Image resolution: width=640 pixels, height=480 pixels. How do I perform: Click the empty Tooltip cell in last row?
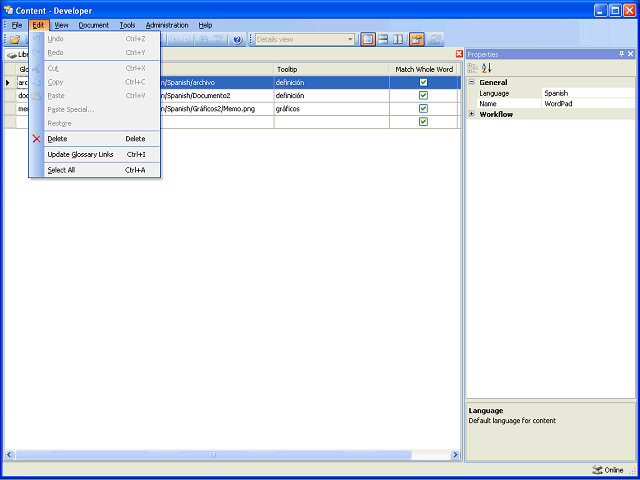[331, 122]
